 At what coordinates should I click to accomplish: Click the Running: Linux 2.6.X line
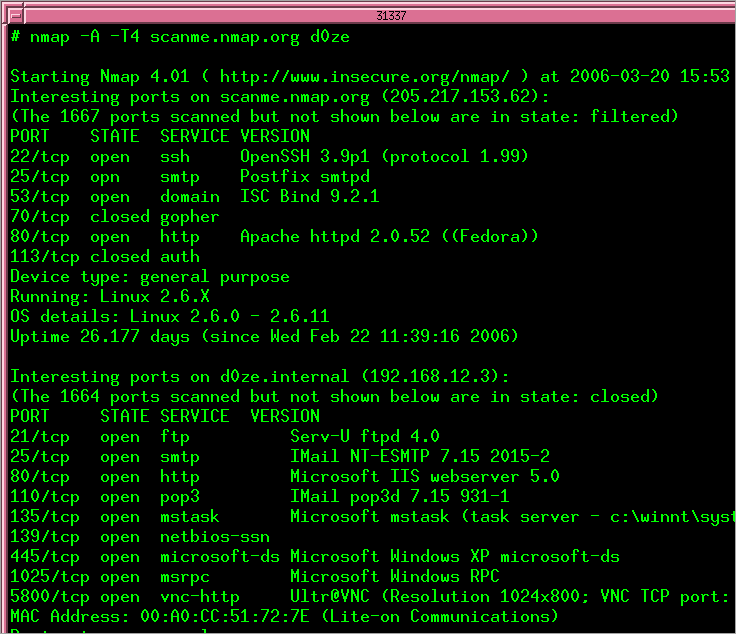(x=110, y=297)
